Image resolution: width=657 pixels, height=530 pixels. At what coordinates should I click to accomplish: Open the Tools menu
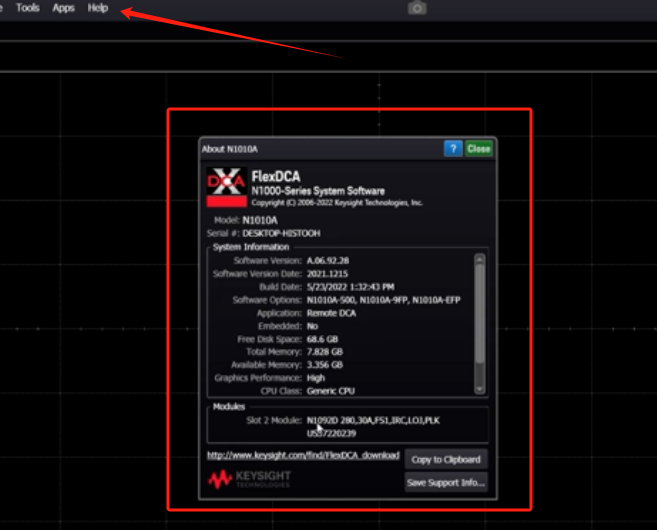tap(28, 7)
